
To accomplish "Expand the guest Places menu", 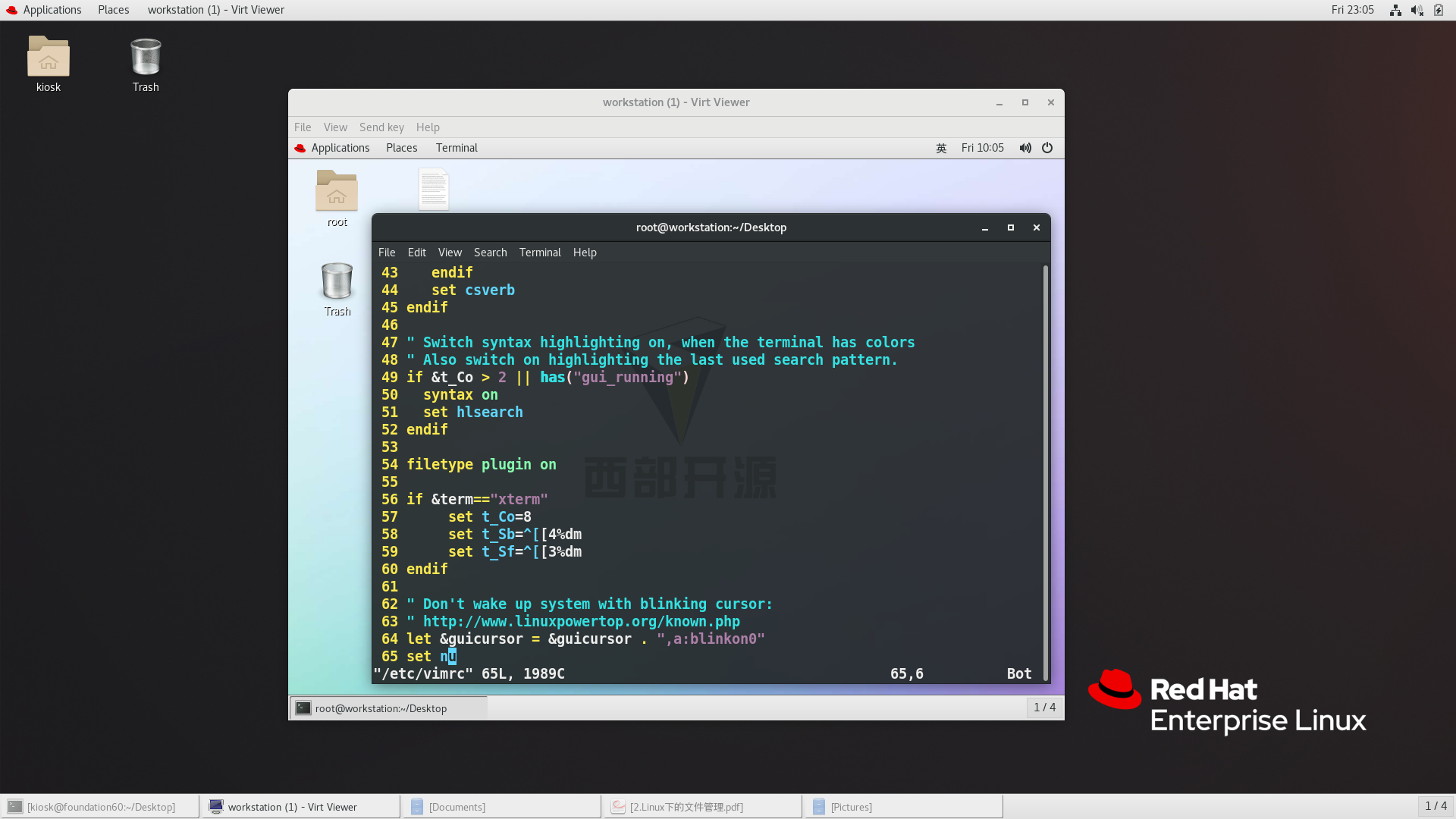I will 401,148.
